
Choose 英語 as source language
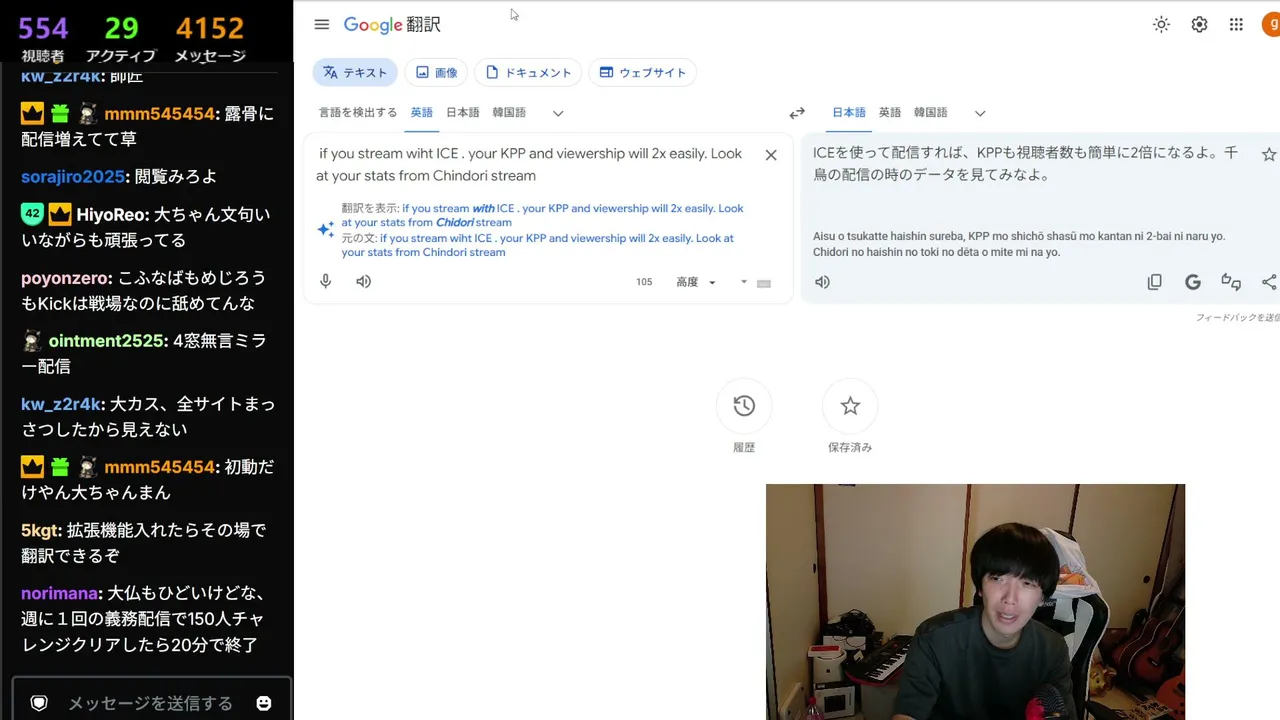(x=422, y=113)
